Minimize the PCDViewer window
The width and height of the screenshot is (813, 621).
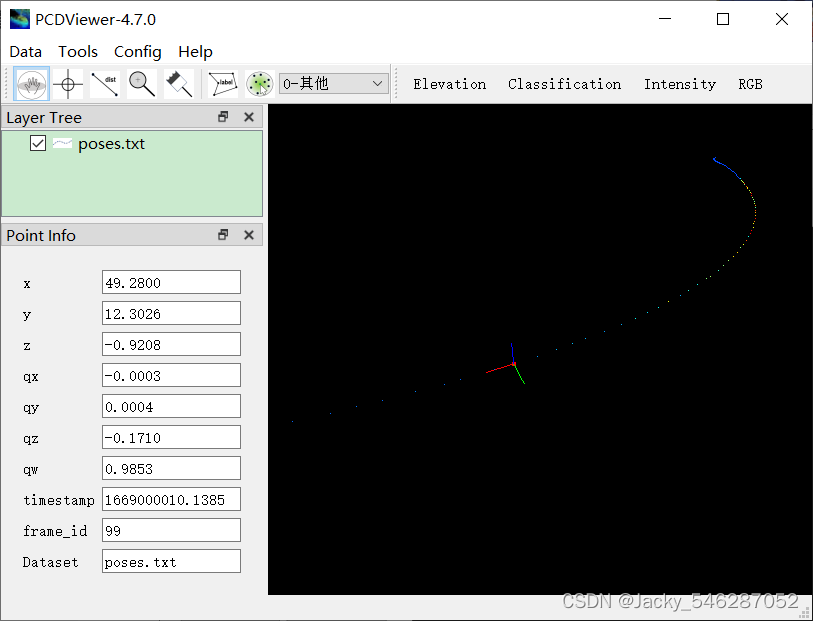[665, 19]
